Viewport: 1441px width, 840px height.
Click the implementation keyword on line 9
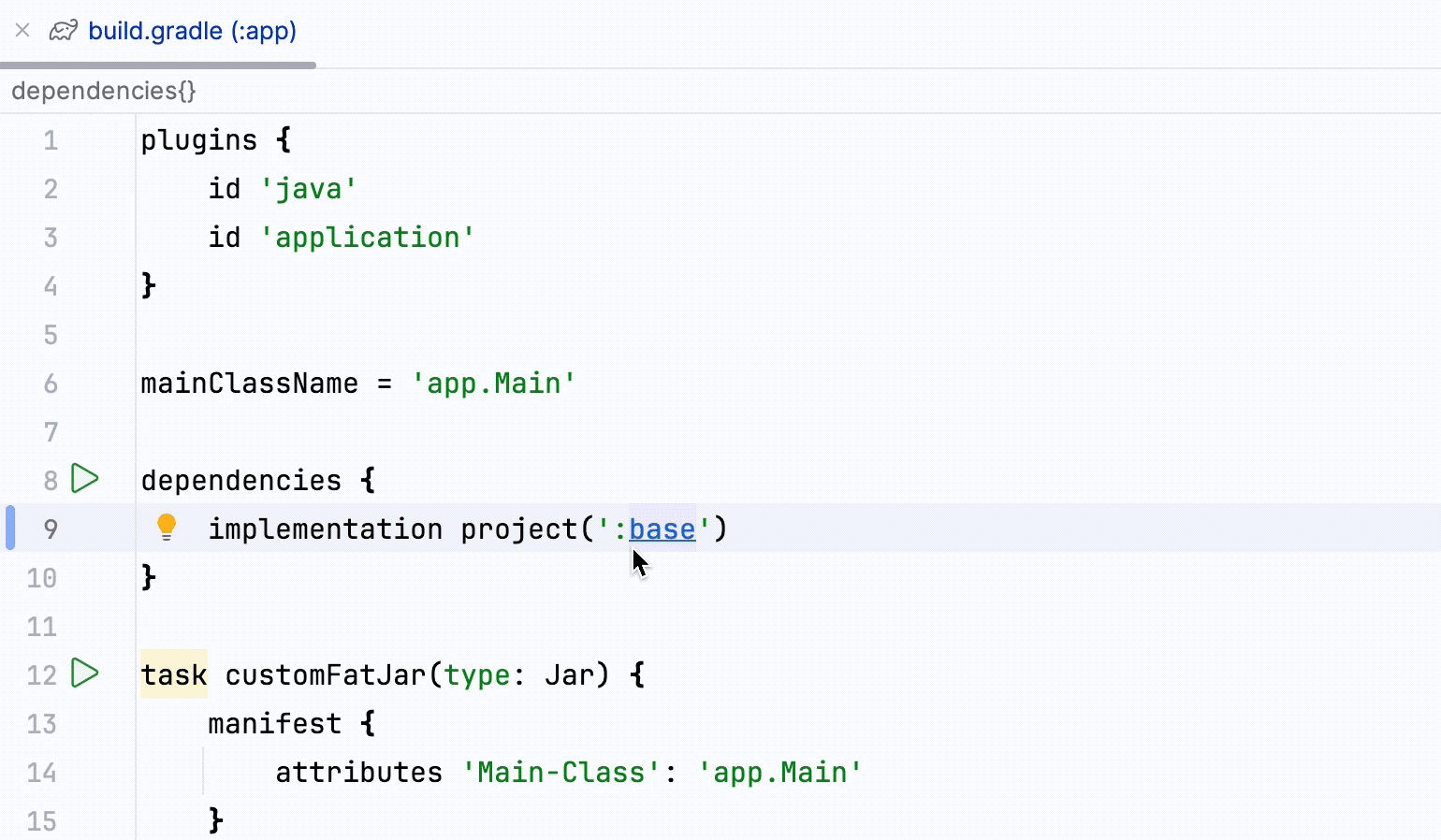[325, 529]
